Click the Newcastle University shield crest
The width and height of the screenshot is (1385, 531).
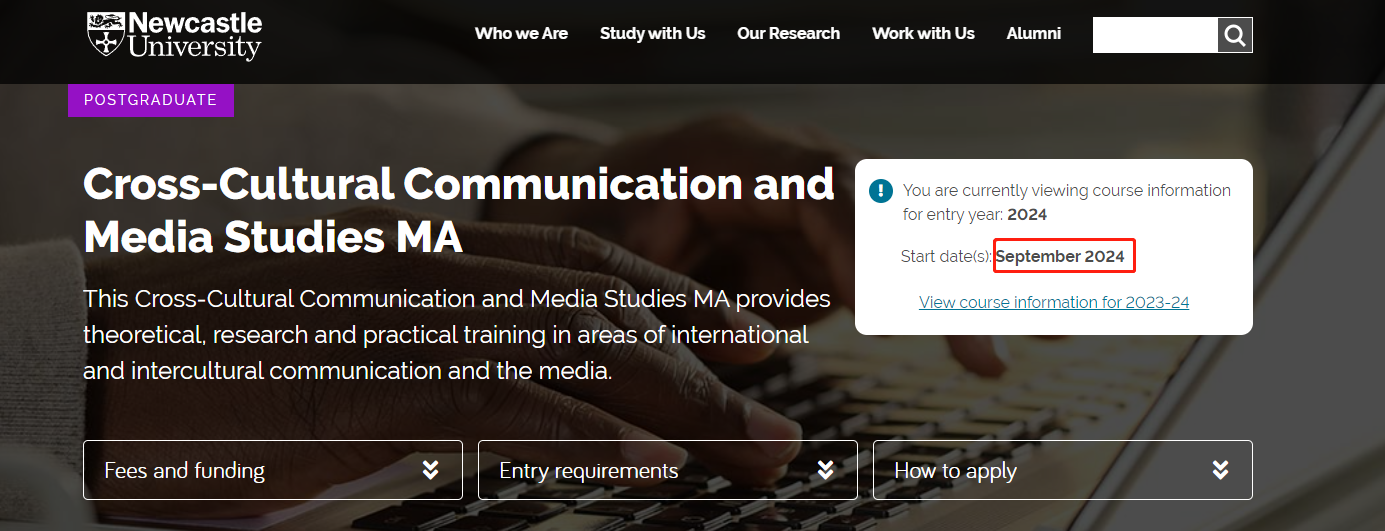click(105, 35)
